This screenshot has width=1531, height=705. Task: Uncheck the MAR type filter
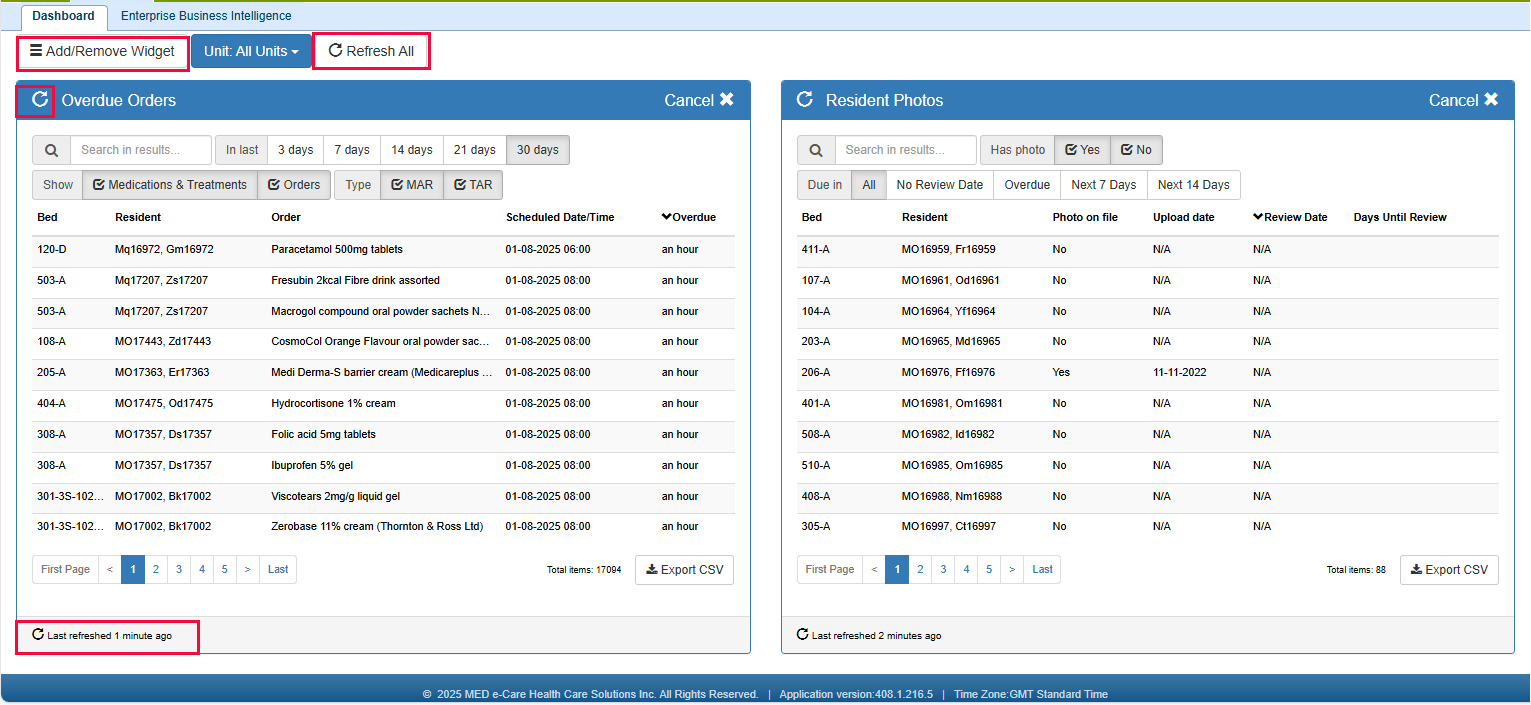pyautogui.click(x=411, y=185)
